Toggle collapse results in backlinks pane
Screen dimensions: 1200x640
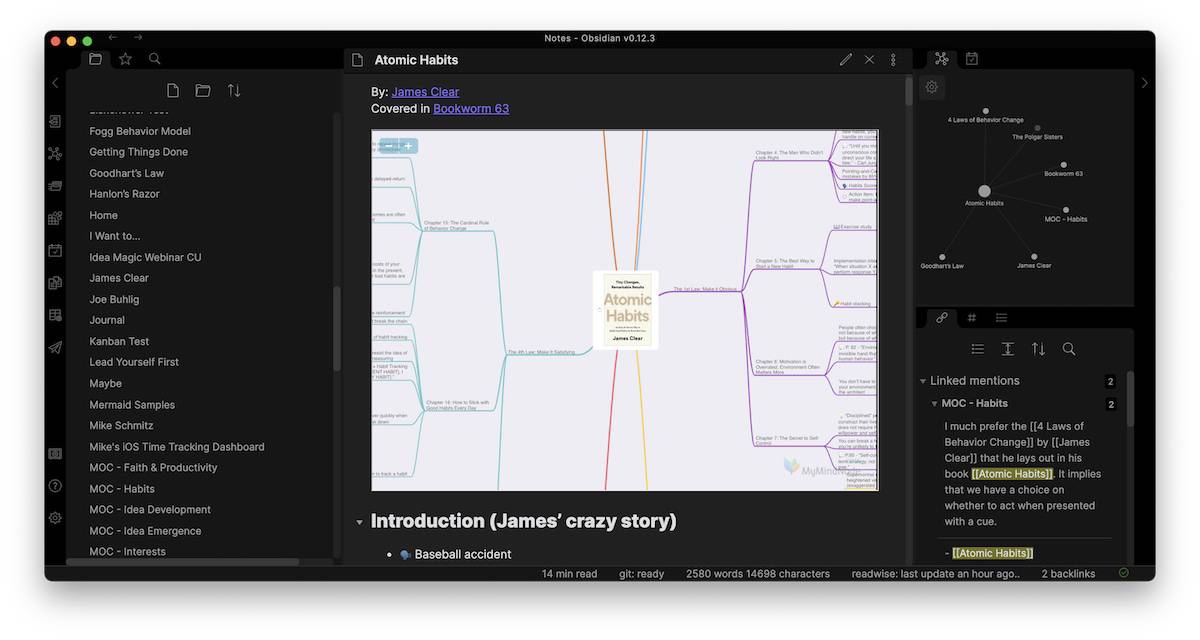click(x=978, y=349)
